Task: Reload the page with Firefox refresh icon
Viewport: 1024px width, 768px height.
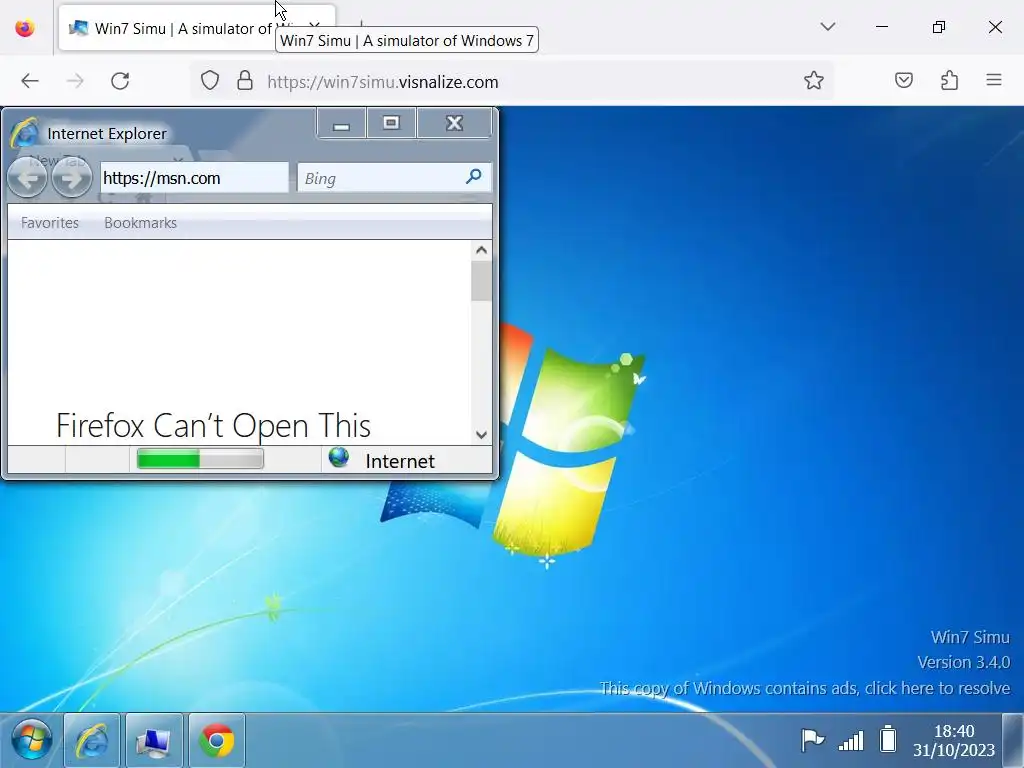Action: click(120, 81)
